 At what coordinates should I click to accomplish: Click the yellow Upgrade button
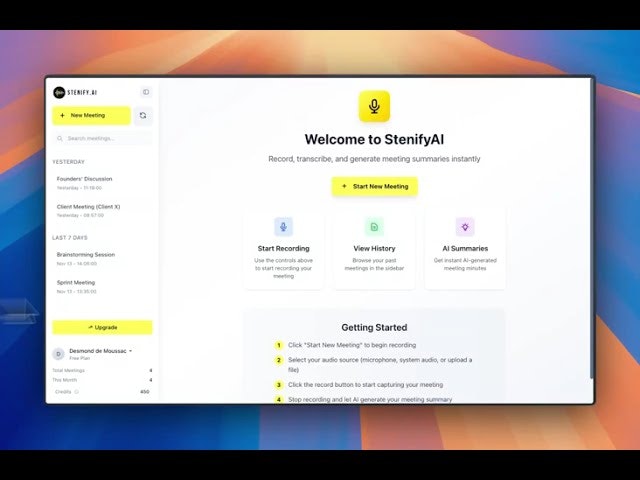click(102, 327)
